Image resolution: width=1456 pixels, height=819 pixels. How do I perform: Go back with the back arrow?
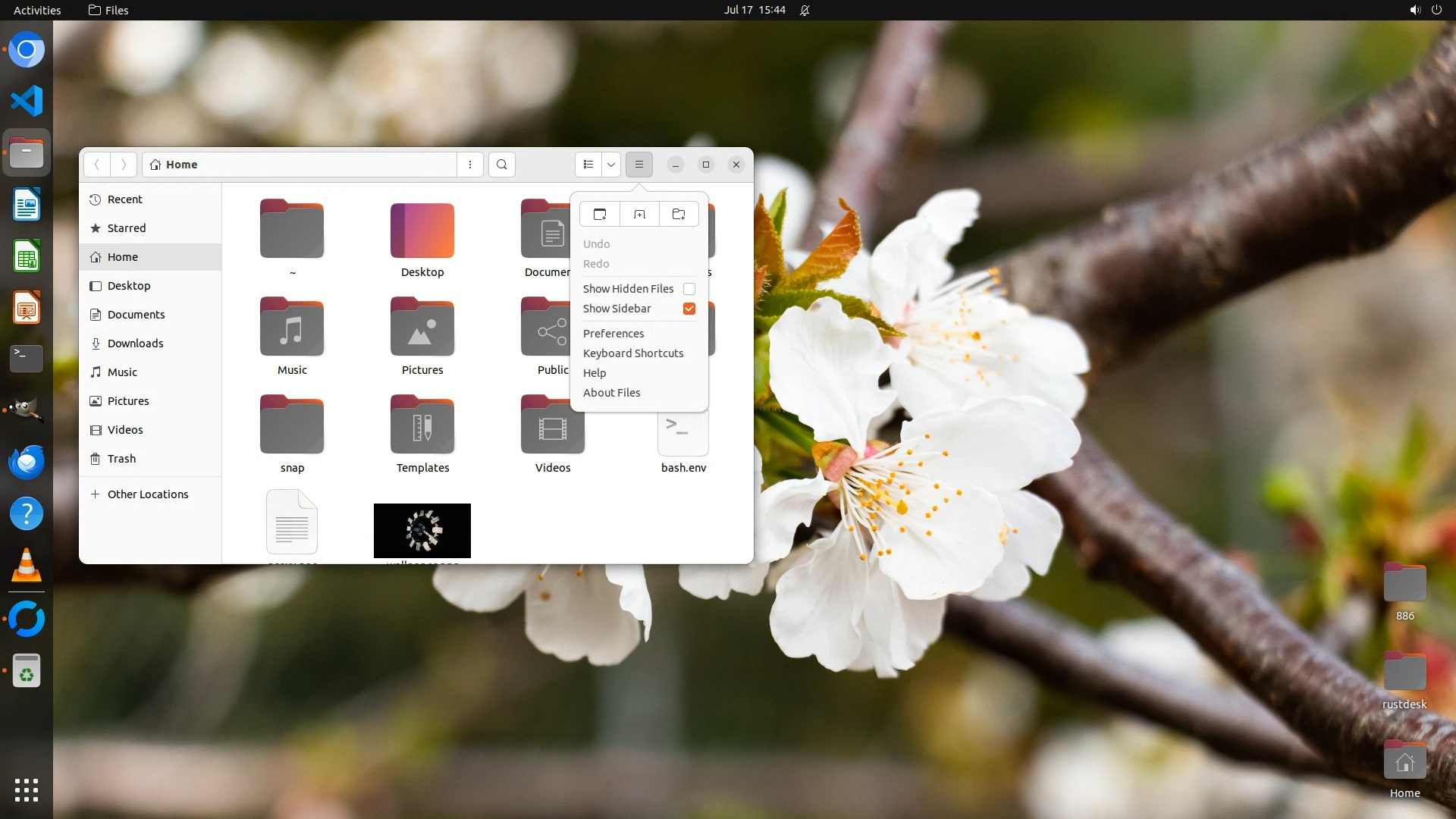point(97,165)
